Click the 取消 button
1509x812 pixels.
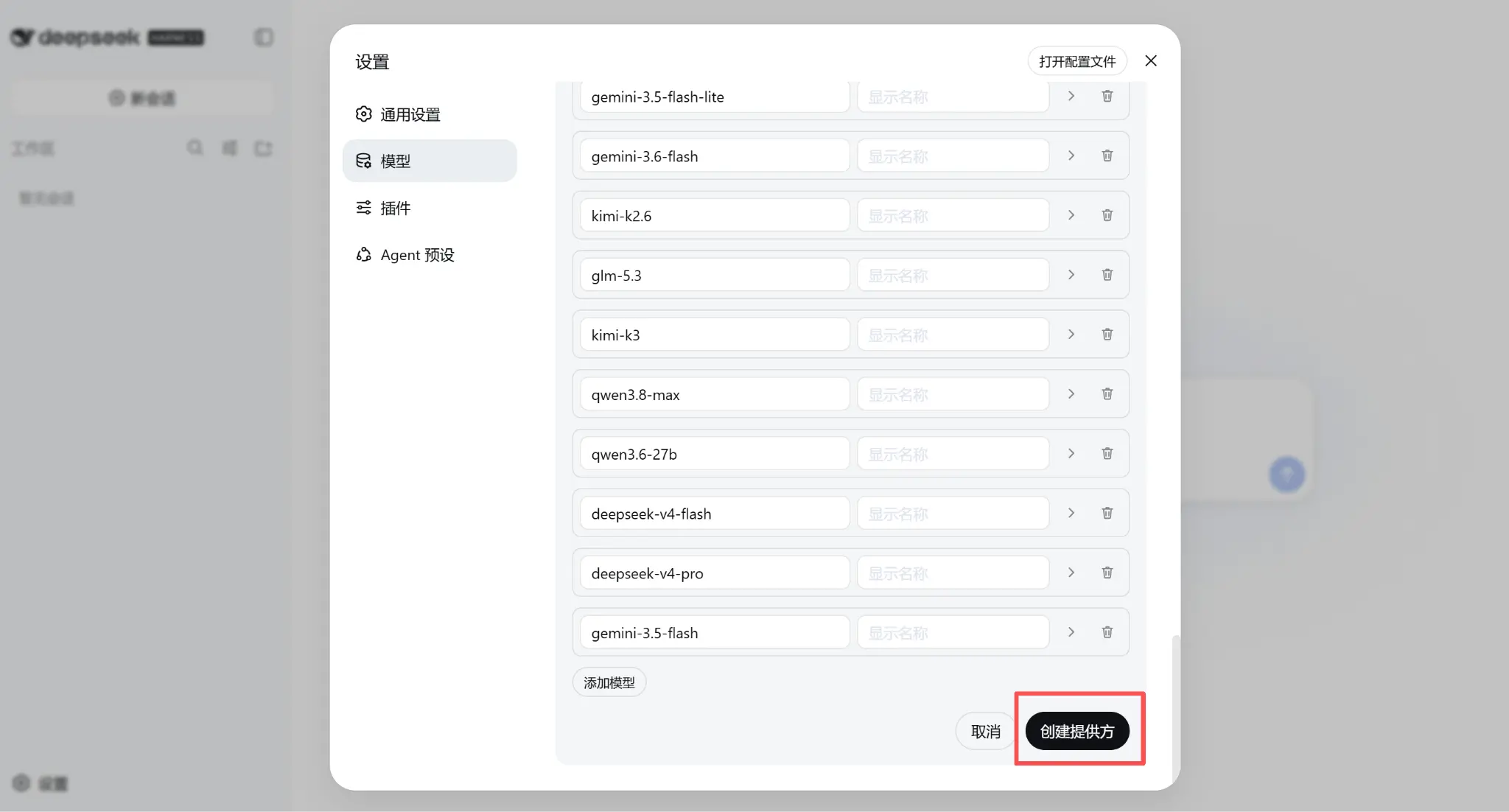coord(985,731)
